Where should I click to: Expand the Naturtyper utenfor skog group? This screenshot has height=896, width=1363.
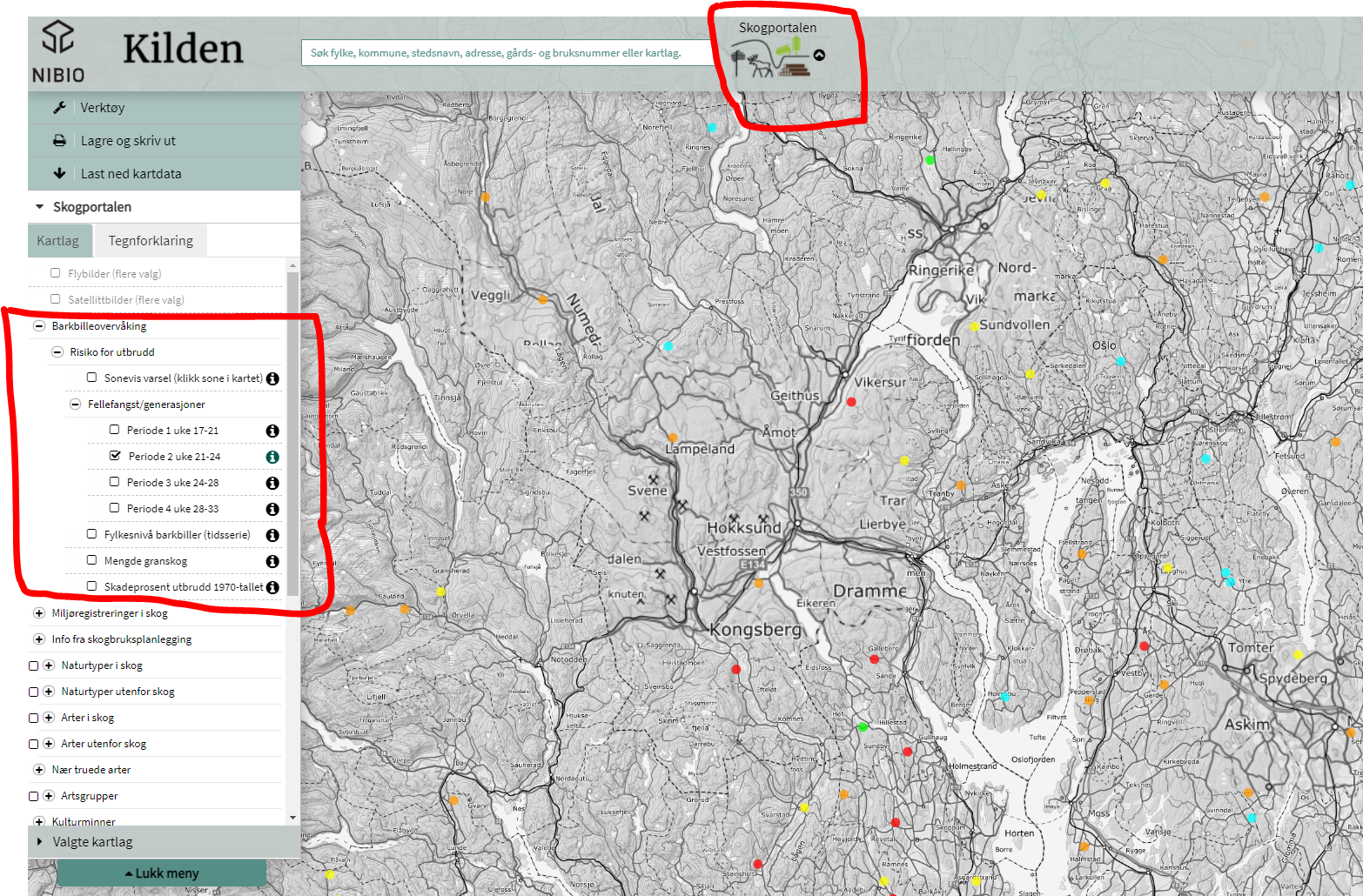click(x=49, y=692)
